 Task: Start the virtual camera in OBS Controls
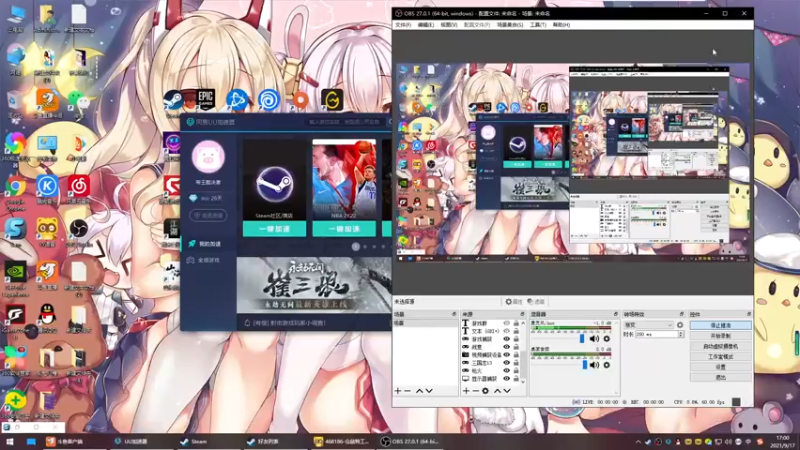(720, 346)
